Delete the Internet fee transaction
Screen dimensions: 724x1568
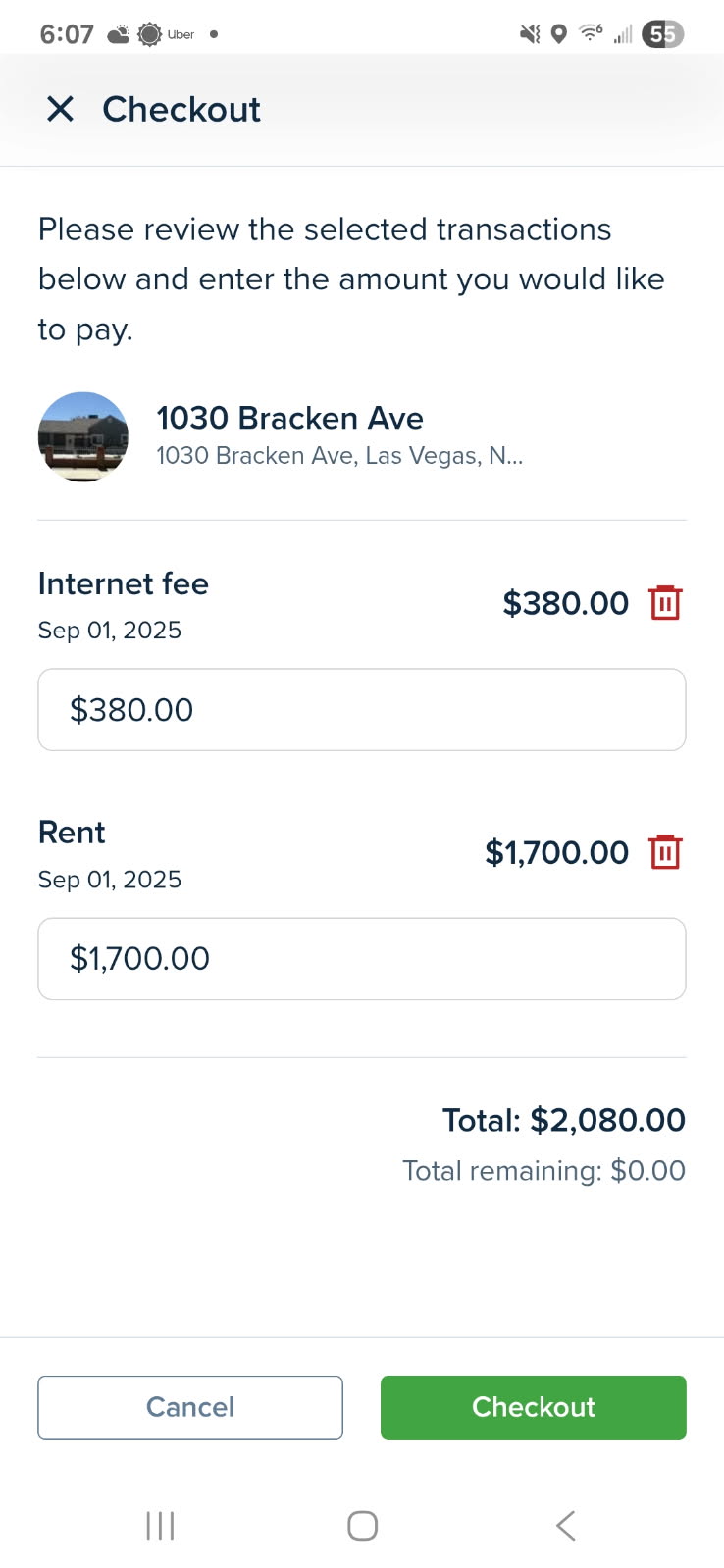(x=665, y=602)
